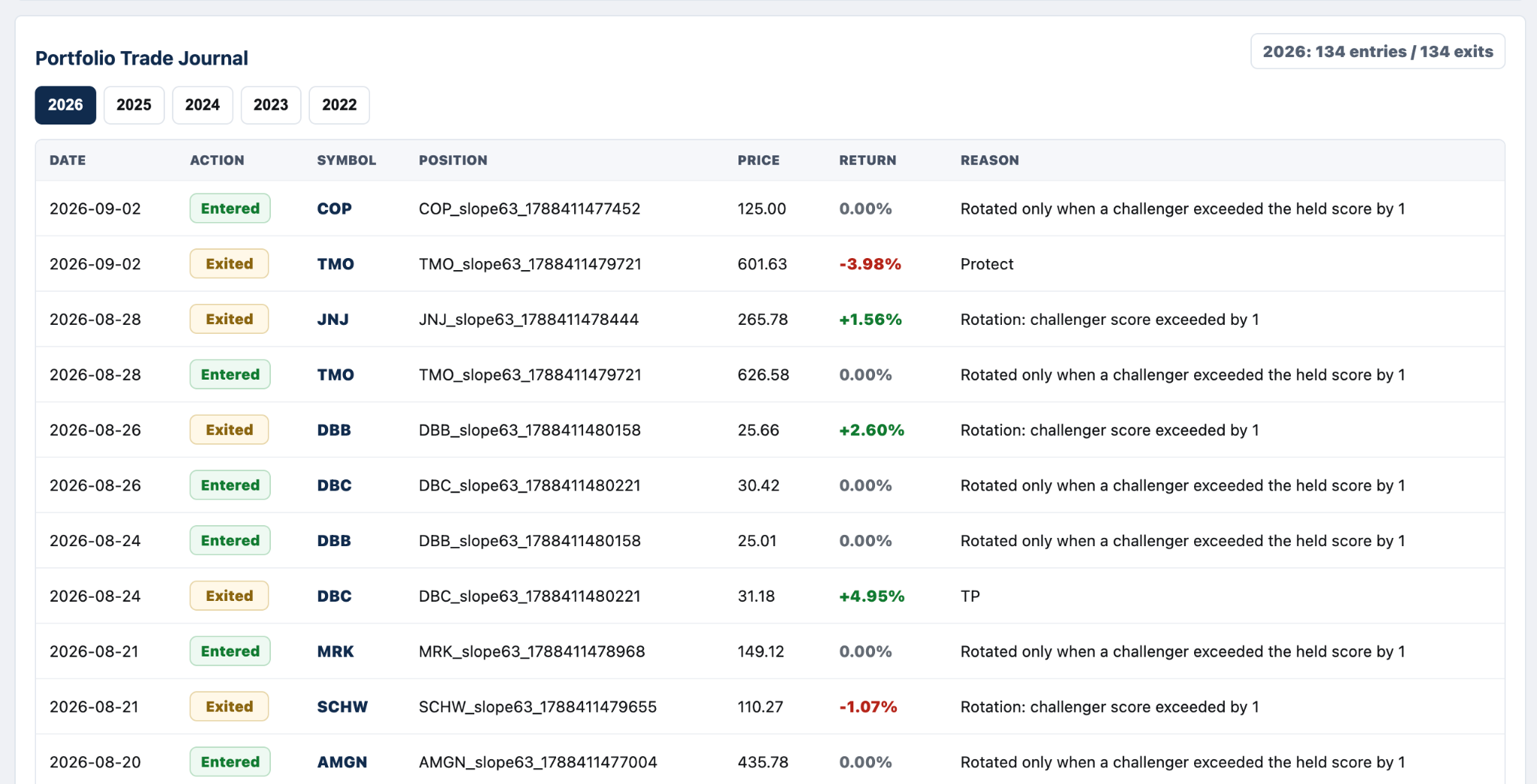Viewport: 1537px width, 784px height.
Task: Click the Exited badge for TMO 2026-09-02
Action: 229,264
